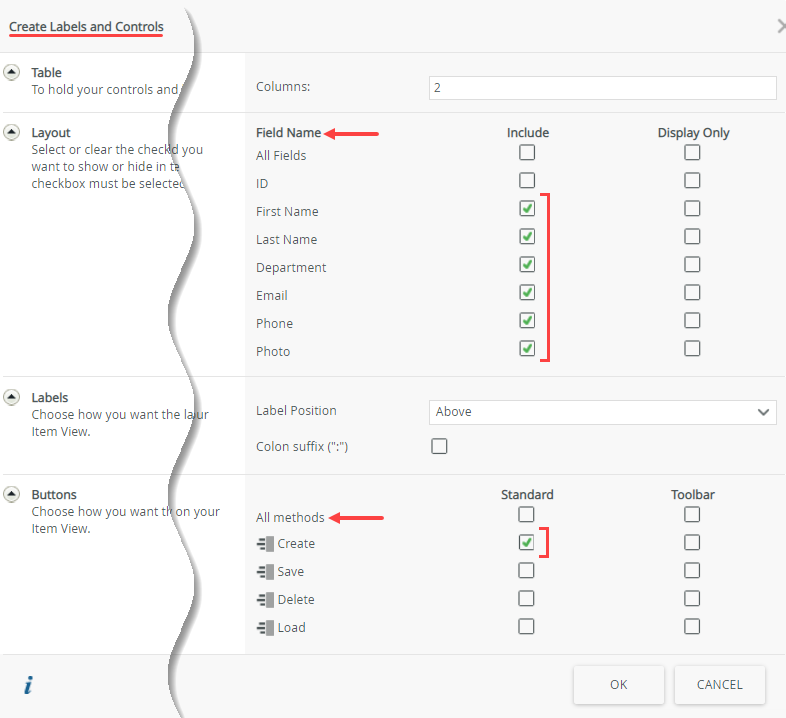
Task: Click the CANCEL button
Action: [720, 685]
